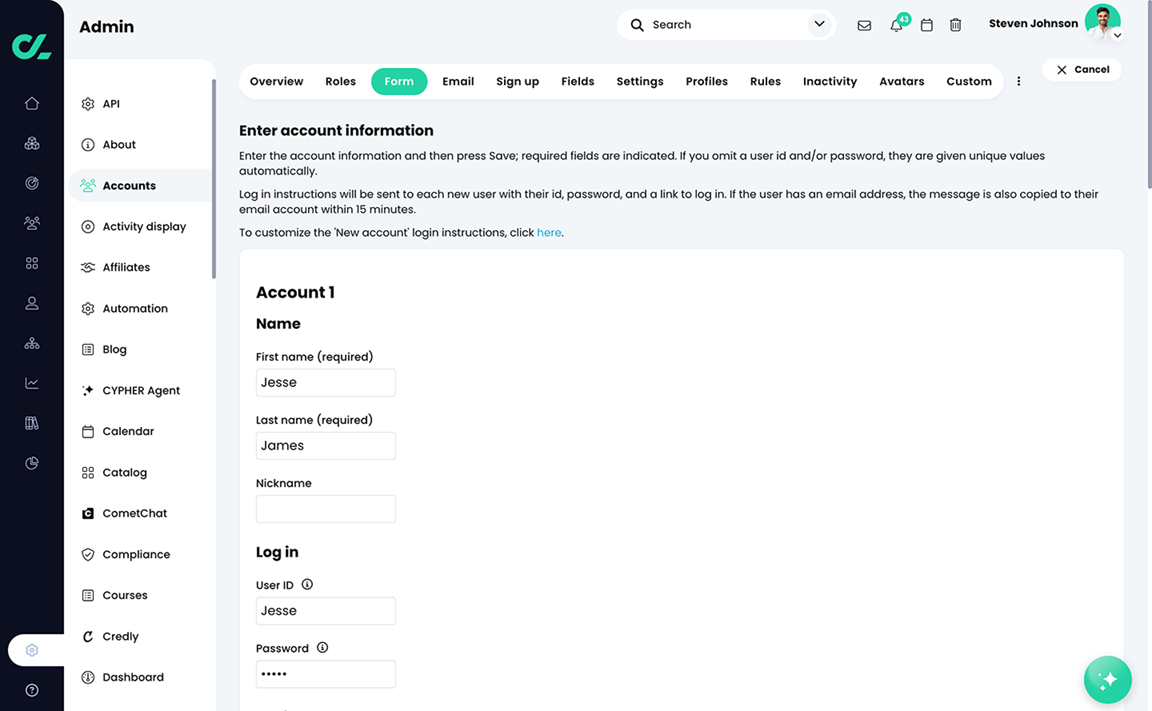Expand the user menu chevron under avatar
Viewport: 1152px width, 711px height.
point(1117,35)
